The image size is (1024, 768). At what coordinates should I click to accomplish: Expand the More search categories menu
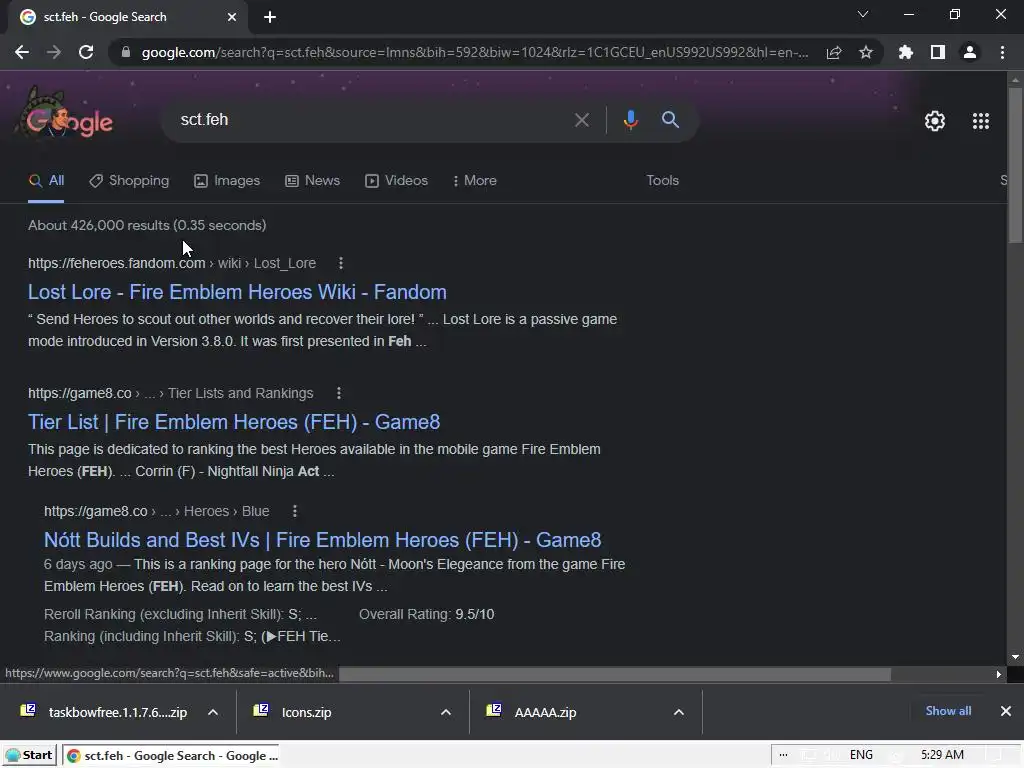coord(475,181)
